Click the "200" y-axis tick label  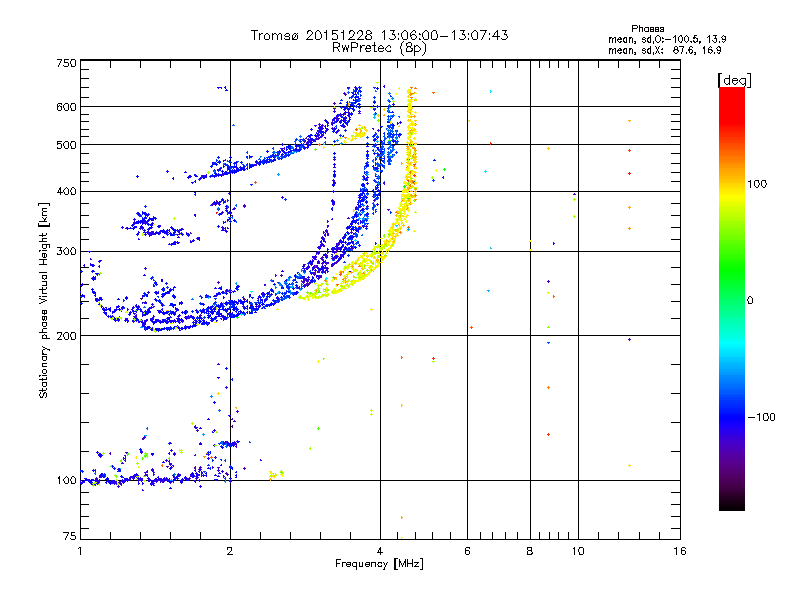pyautogui.click(x=66, y=336)
